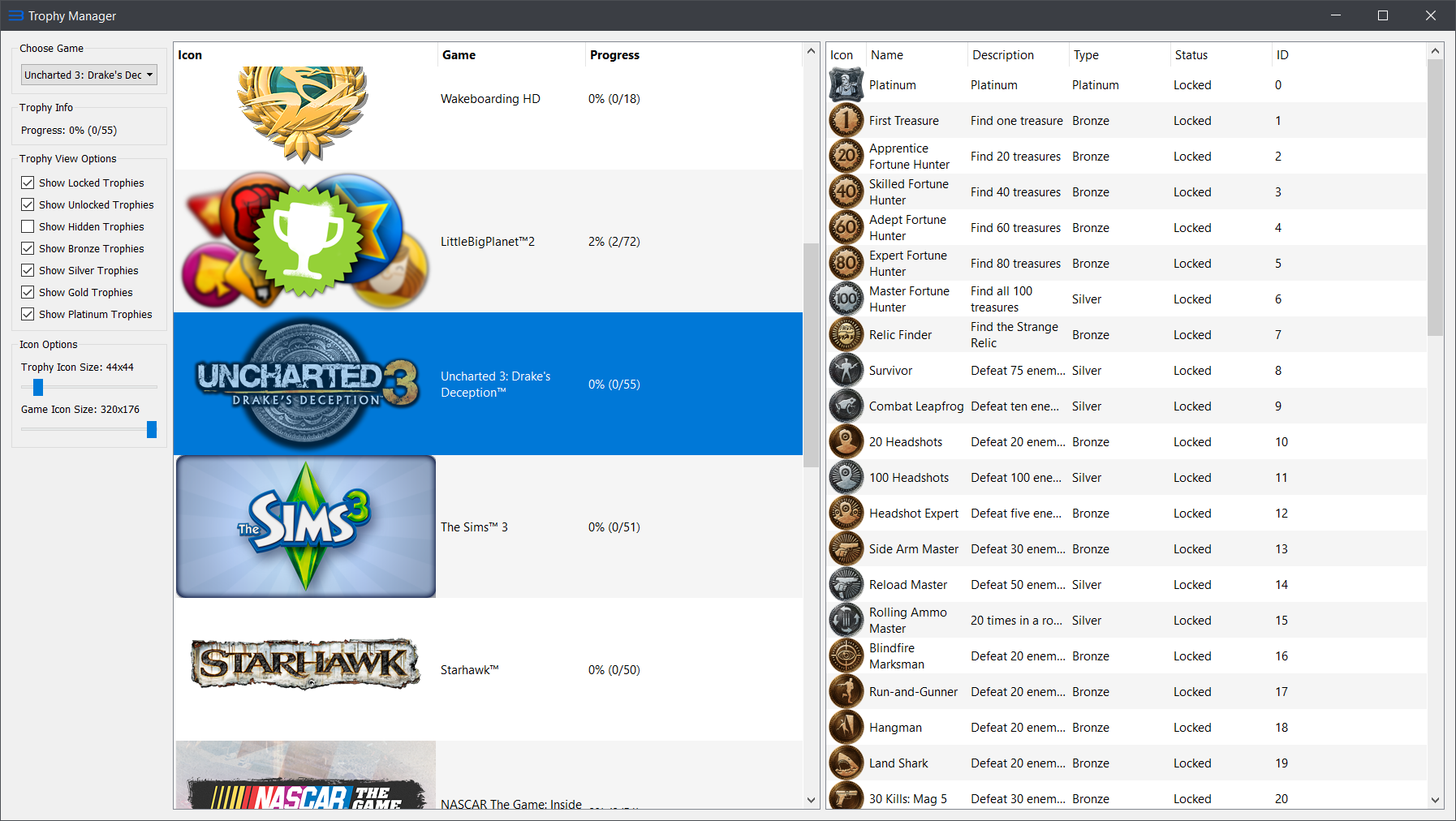Click the Relic Finder trophy icon

coord(846,335)
